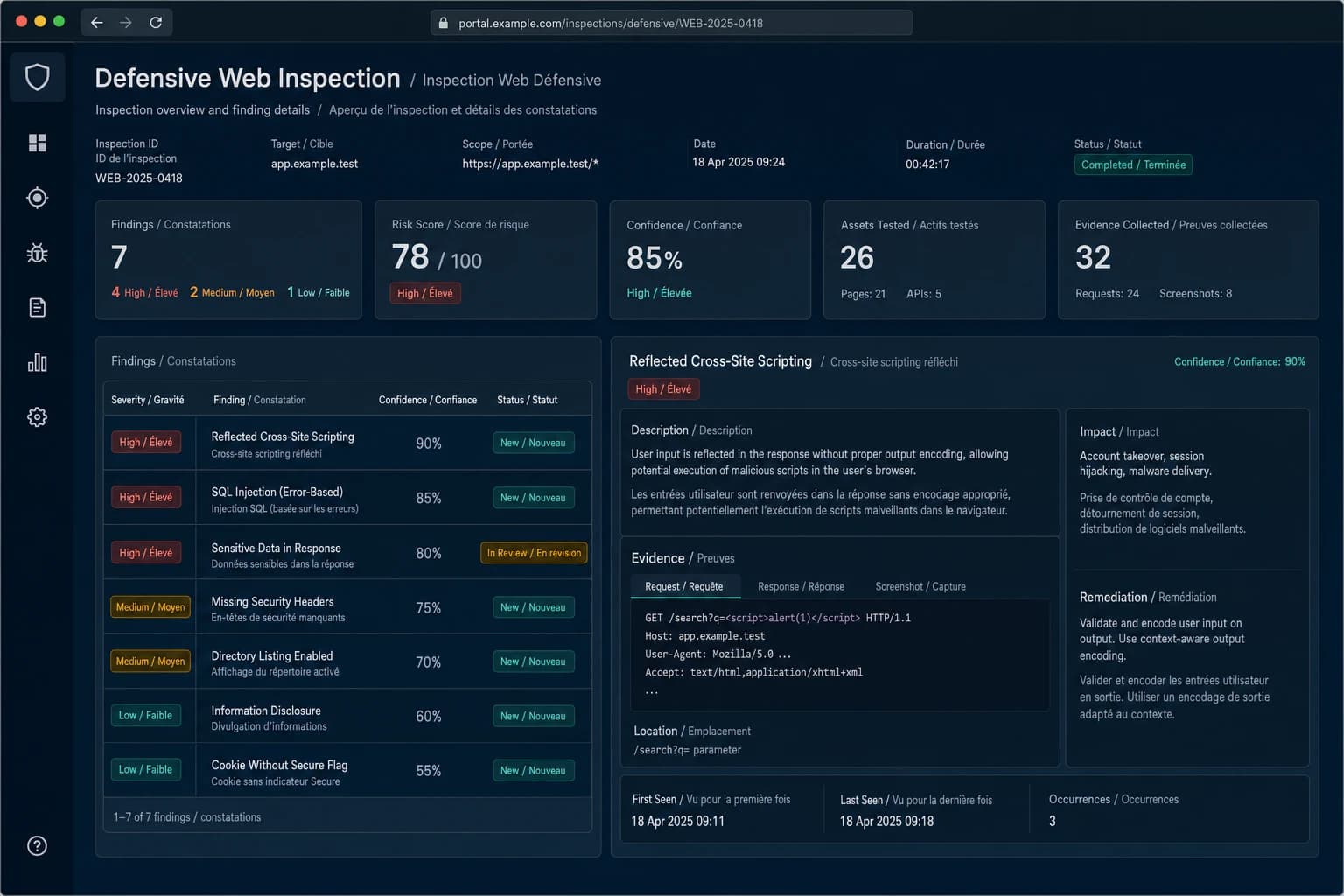1344x896 pixels.
Task: Click the Findings count 7
Action: [120, 256]
